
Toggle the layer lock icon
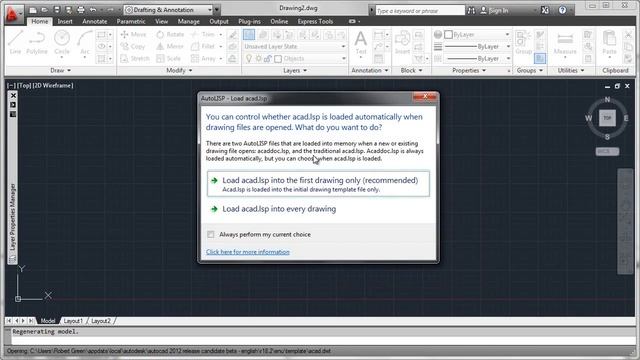point(268,59)
